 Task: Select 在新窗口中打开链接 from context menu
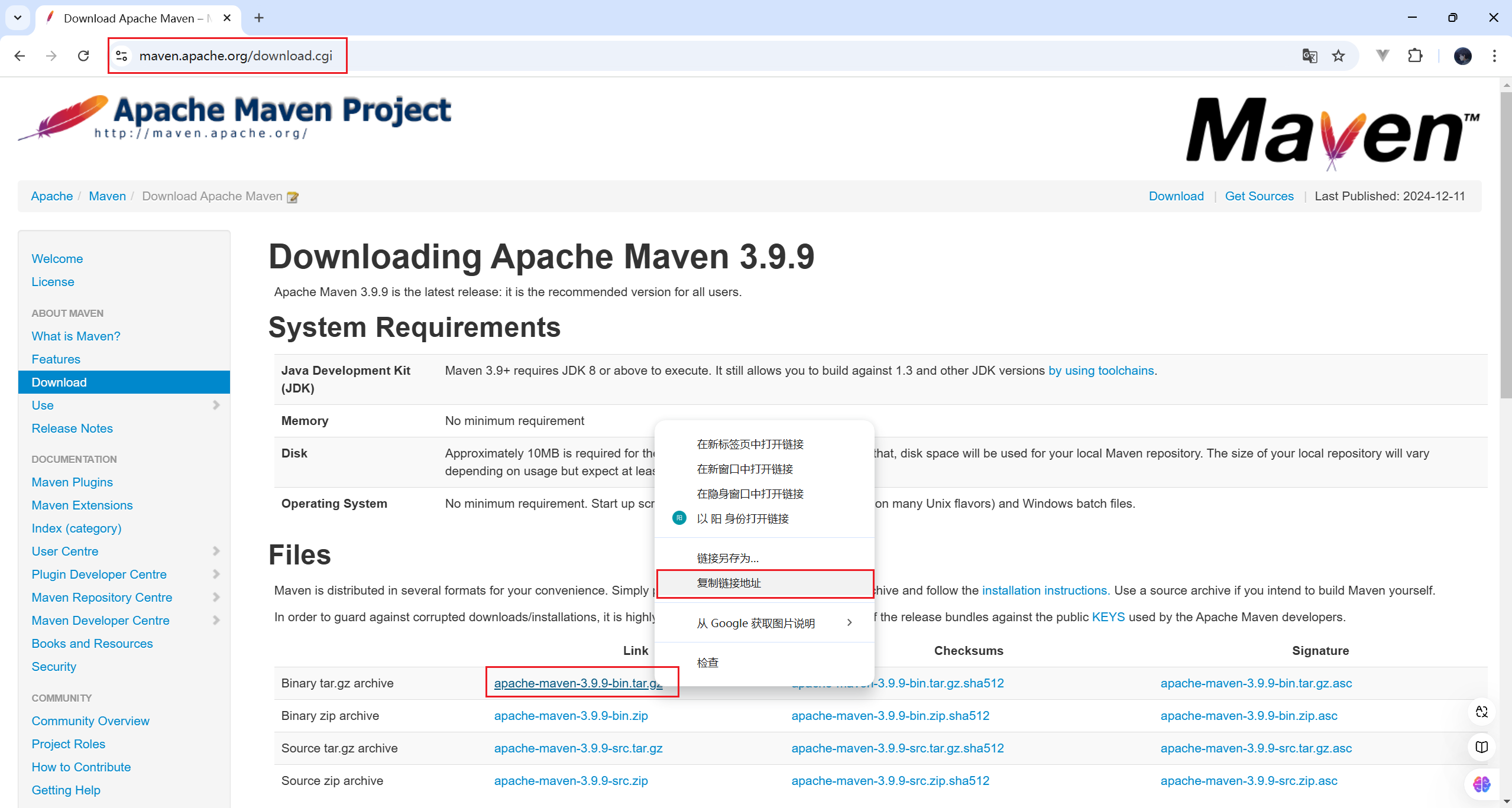point(765,469)
